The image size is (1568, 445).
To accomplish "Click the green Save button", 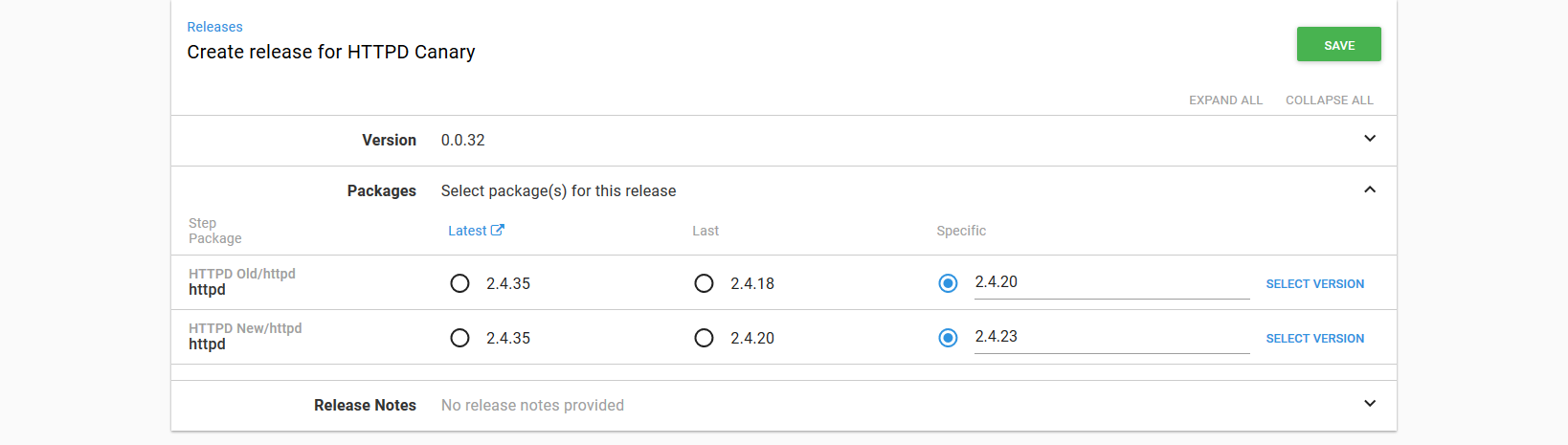I will pyautogui.click(x=1338, y=45).
